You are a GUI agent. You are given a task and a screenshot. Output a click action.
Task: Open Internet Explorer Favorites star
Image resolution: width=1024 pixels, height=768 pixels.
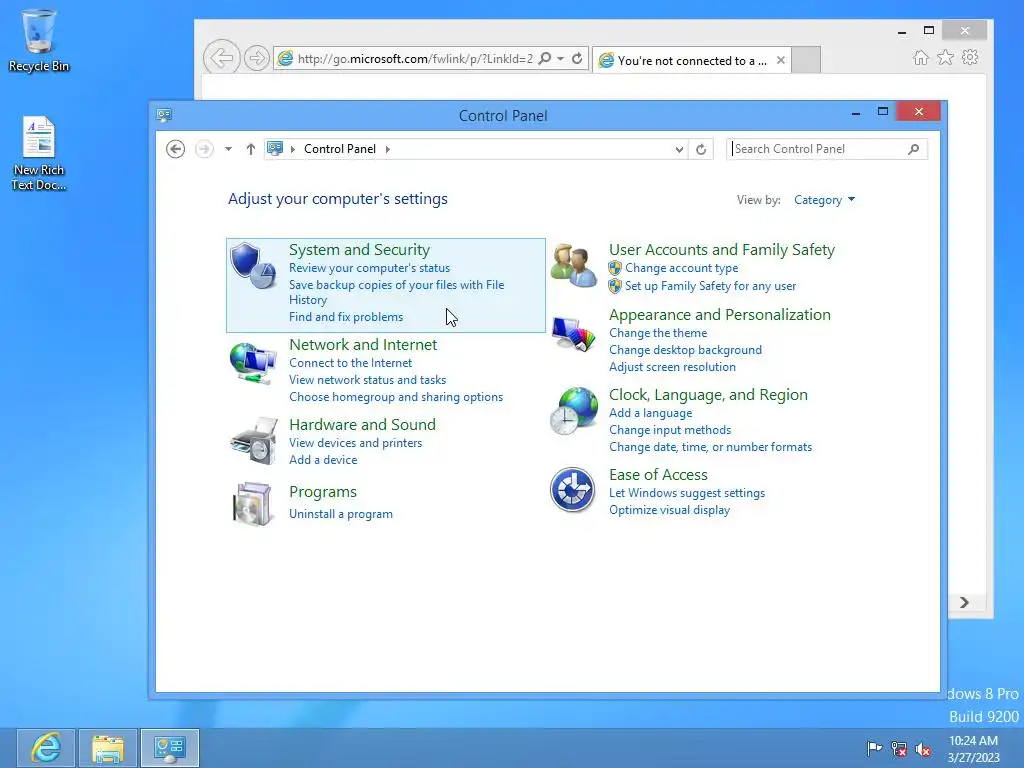[945, 58]
